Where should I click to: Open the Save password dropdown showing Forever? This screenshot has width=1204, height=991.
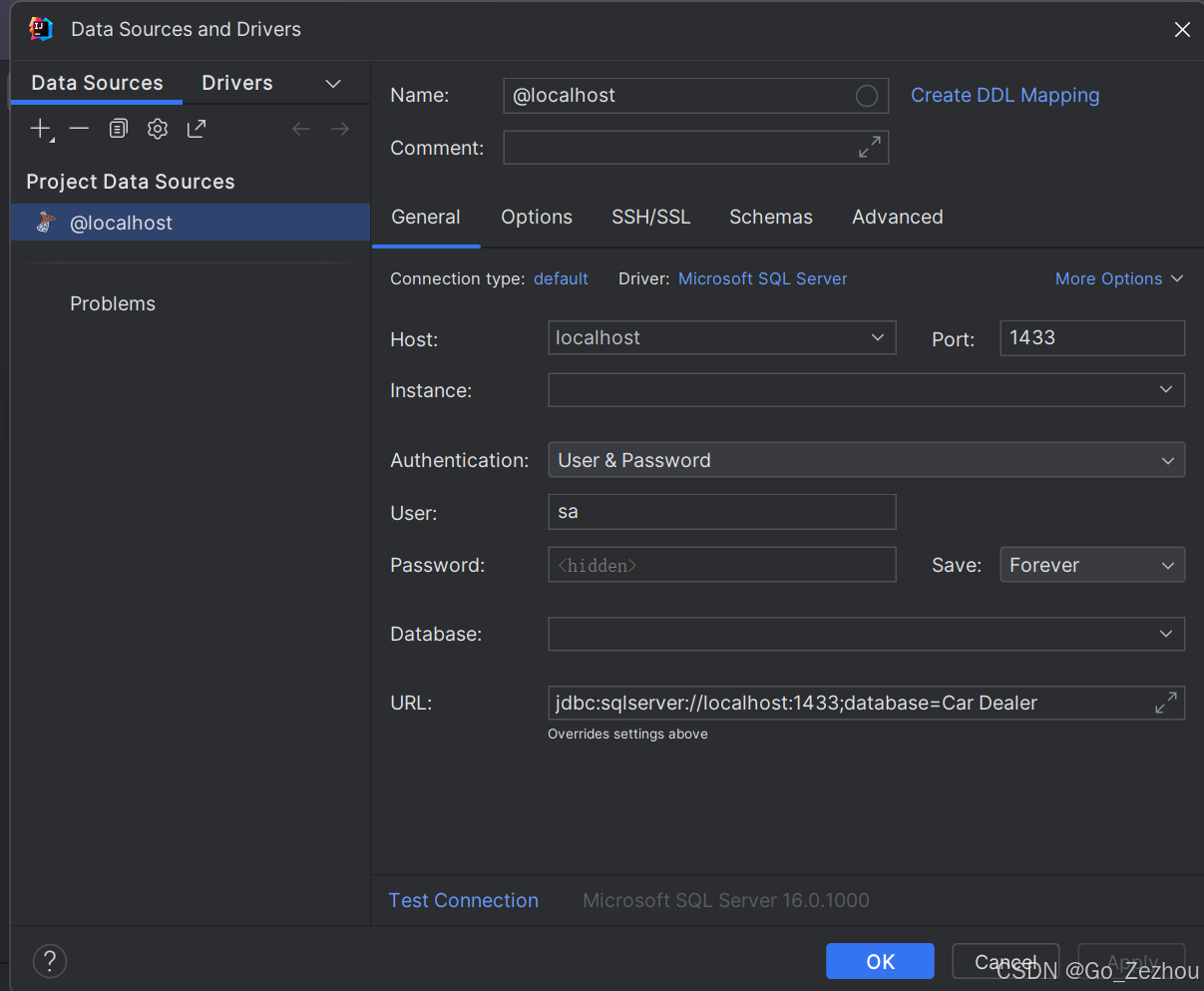[1092, 565]
